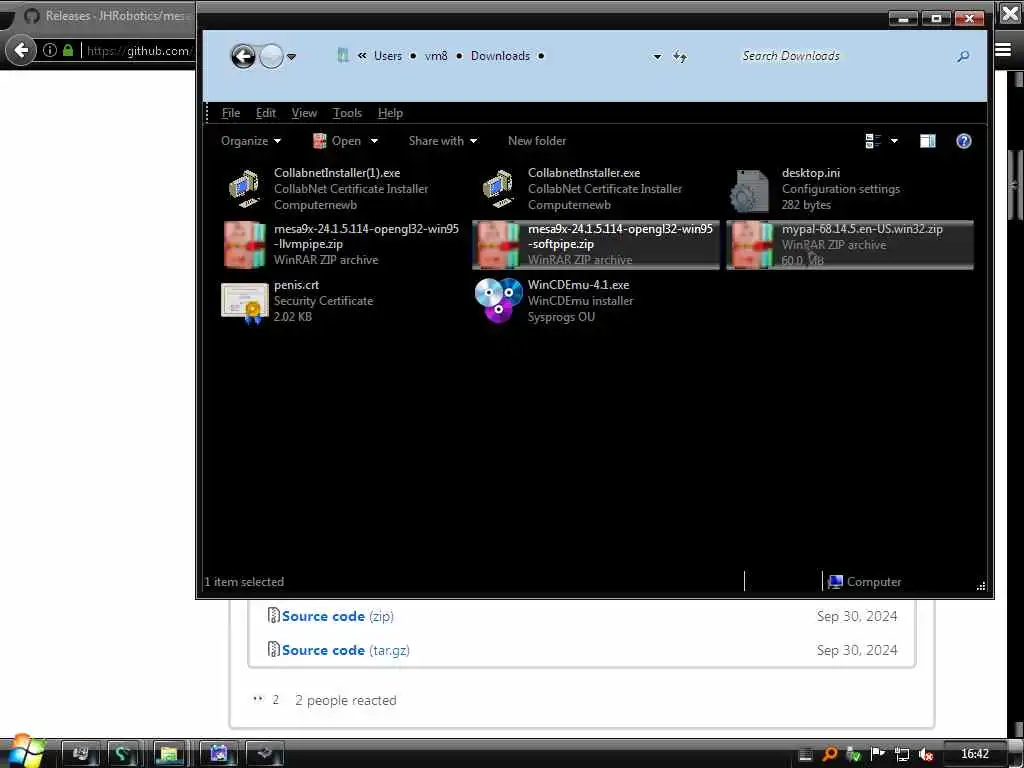
Task: Select WinCDEmu-4.1.exe installer
Action: pos(596,301)
